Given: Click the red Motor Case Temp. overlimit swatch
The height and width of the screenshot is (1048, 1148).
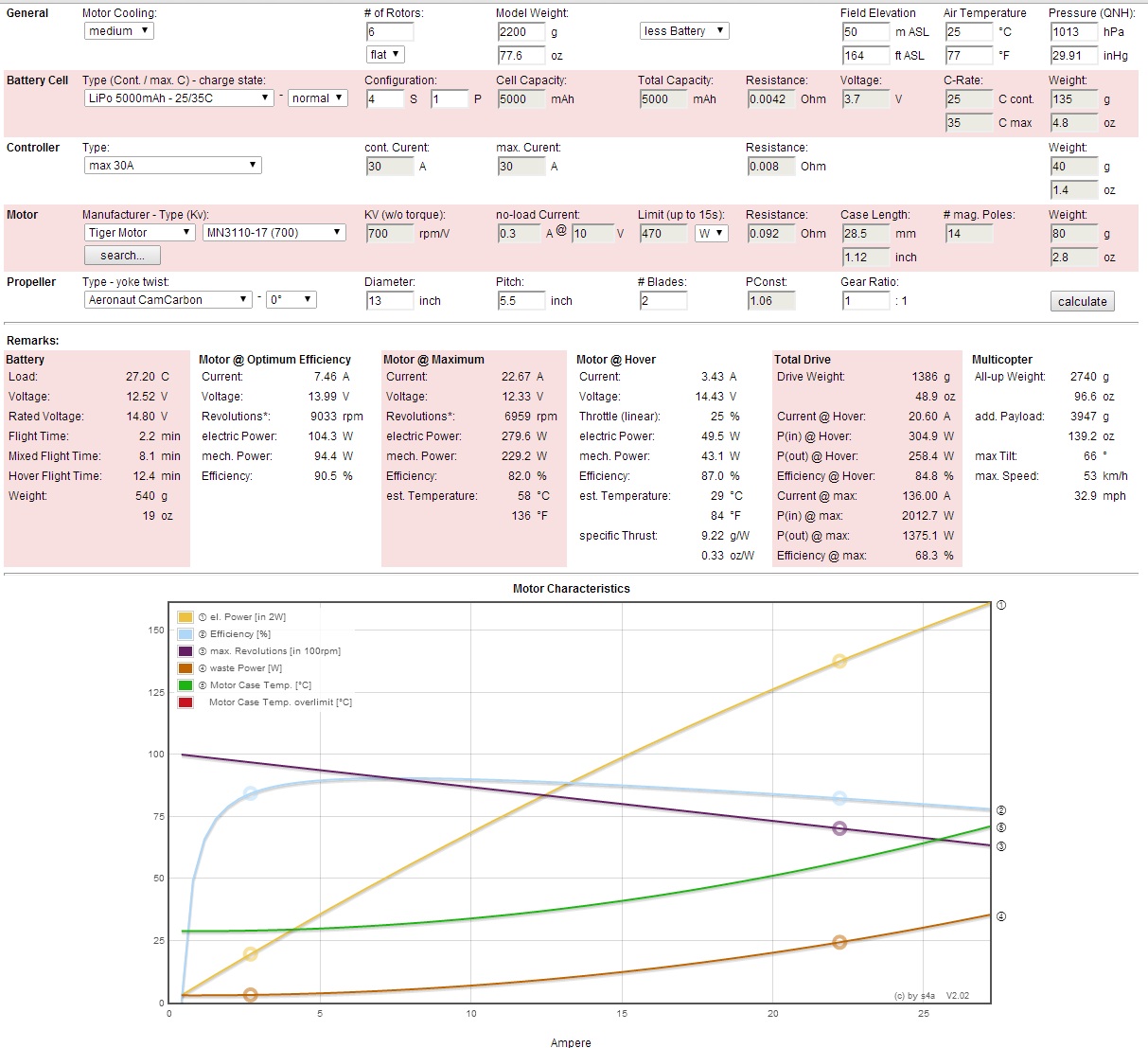Looking at the screenshot, I should coord(185,702).
